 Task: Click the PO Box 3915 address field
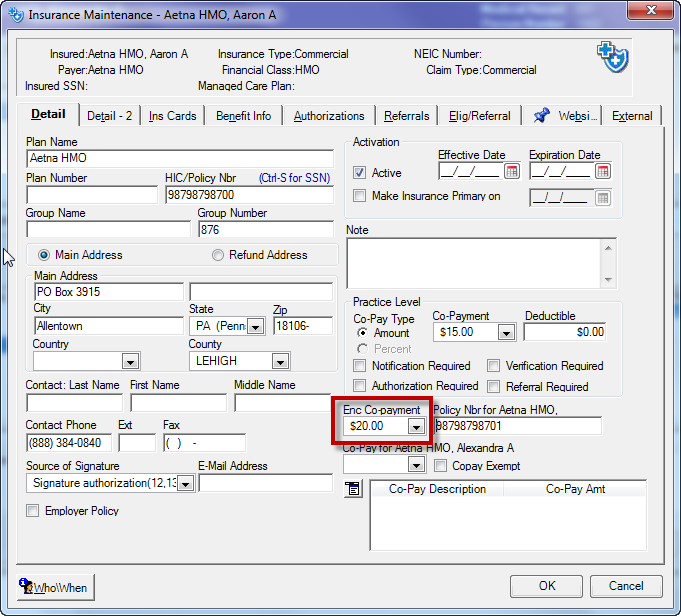click(109, 291)
